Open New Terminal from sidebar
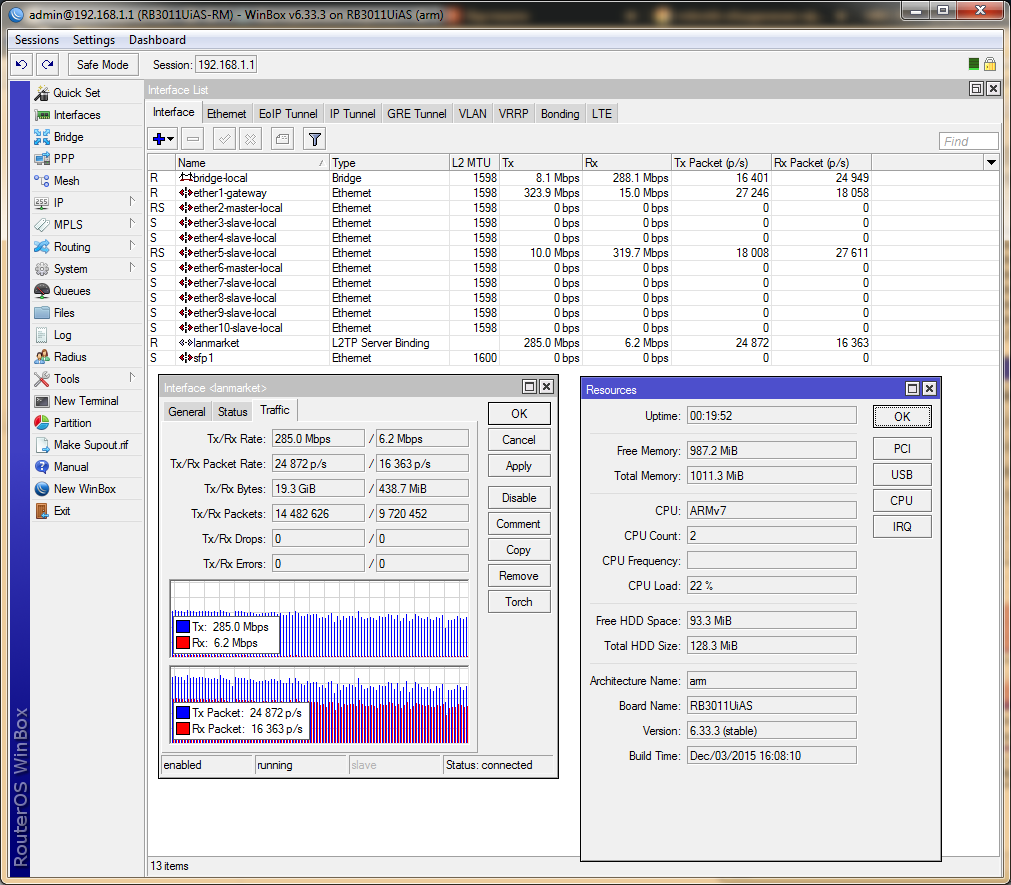1011x885 pixels. 85,401
